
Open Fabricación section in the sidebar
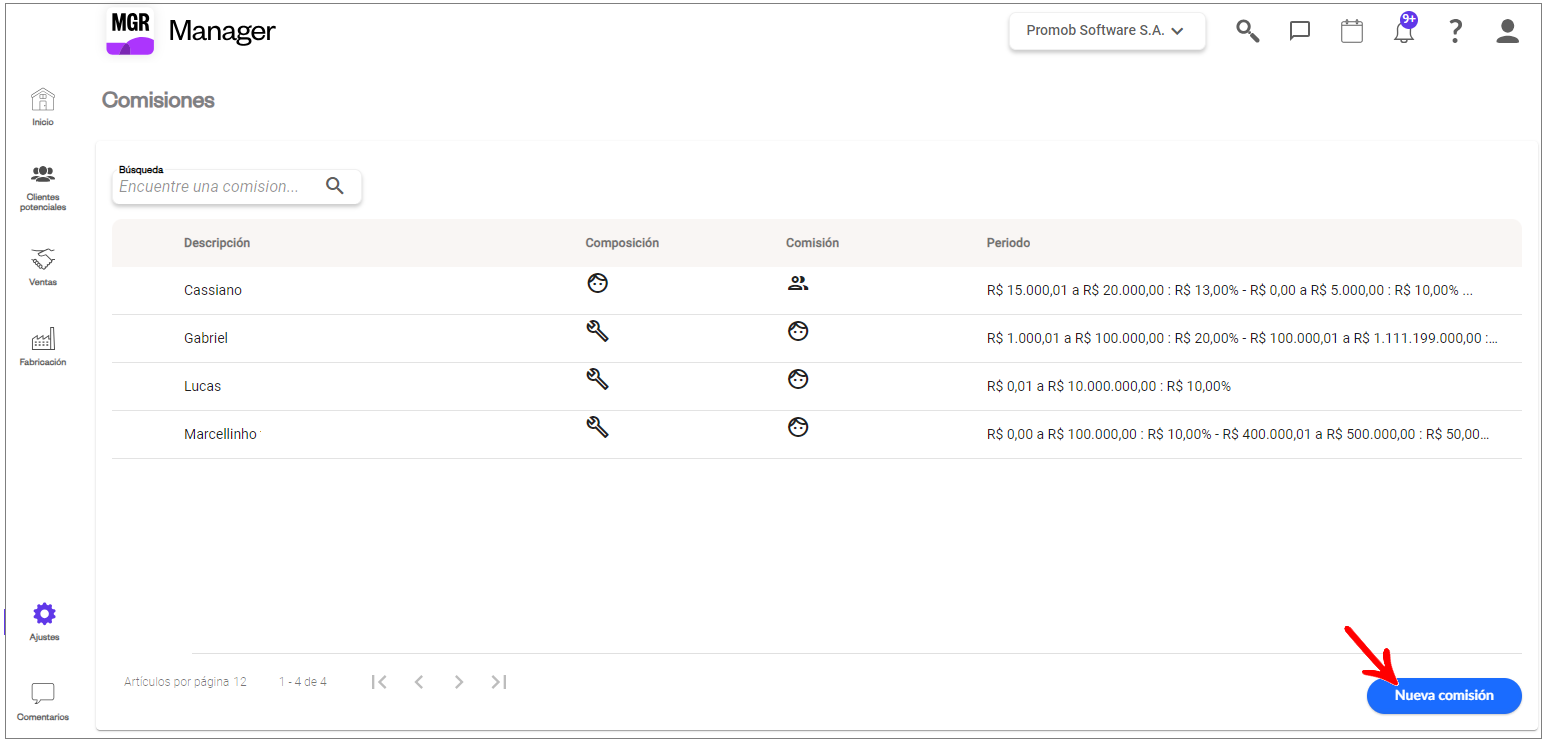point(43,347)
